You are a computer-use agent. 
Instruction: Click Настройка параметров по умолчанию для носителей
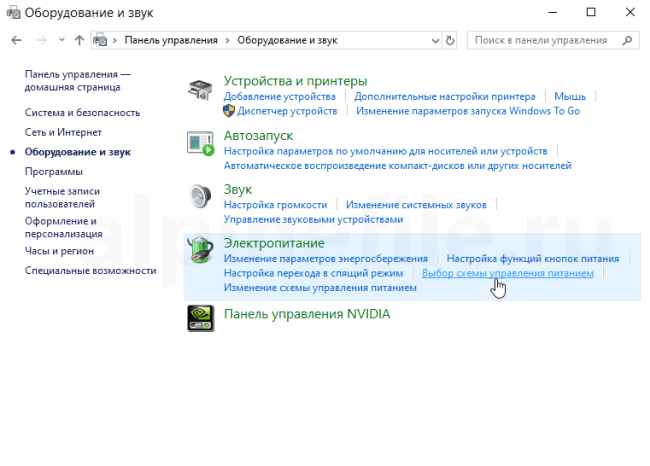tap(386, 151)
